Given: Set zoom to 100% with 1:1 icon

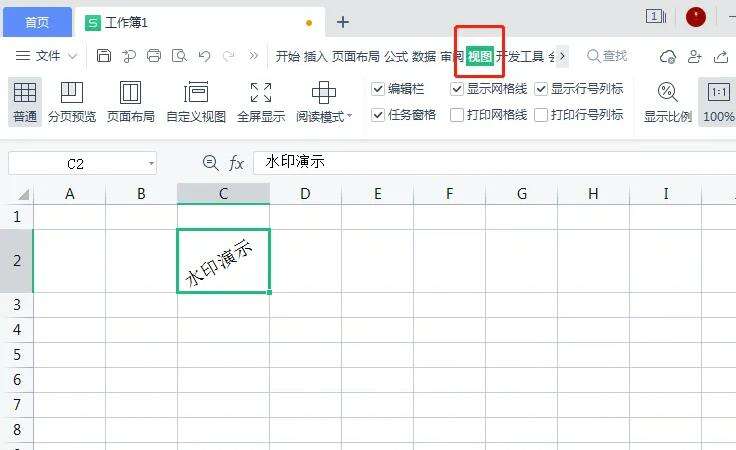Looking at the screenshot, I should [718, 102].
